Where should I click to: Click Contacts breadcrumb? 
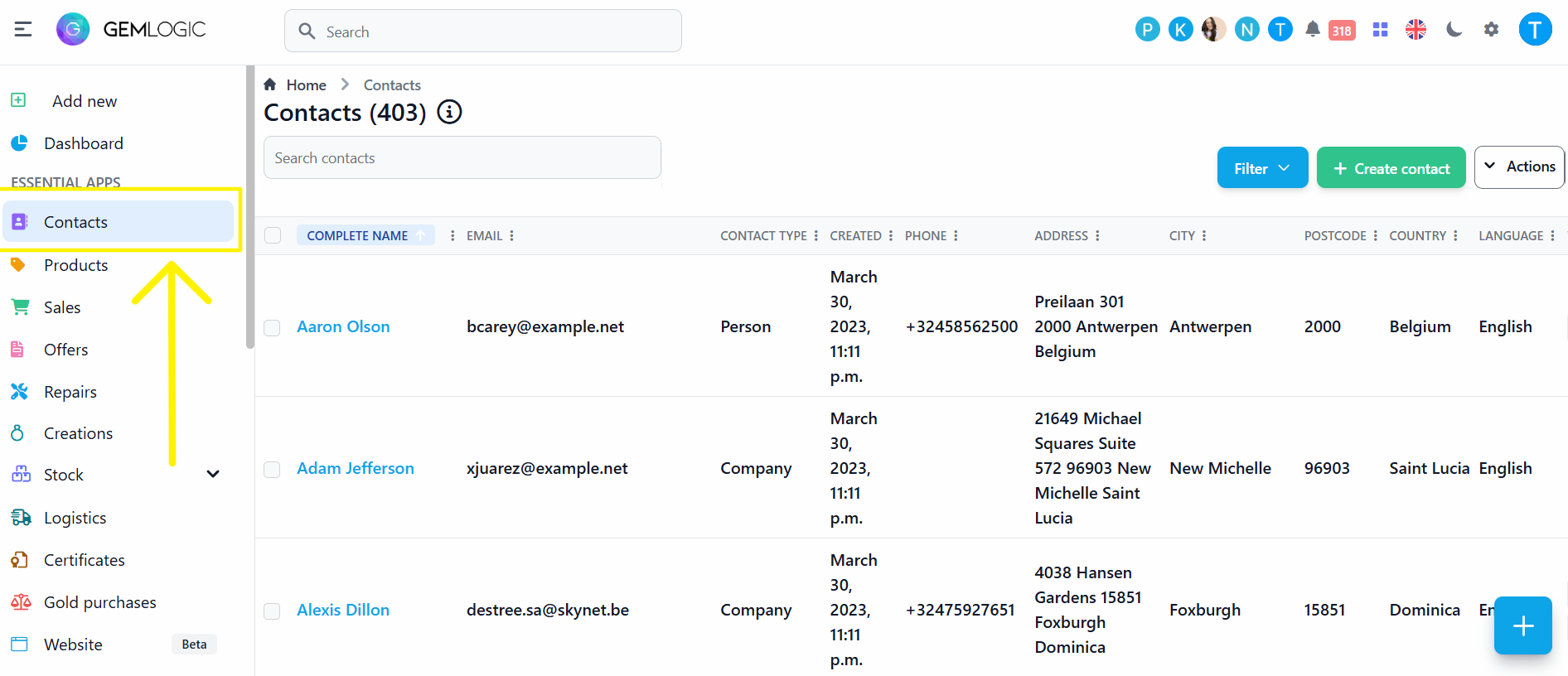coord(392,85)
